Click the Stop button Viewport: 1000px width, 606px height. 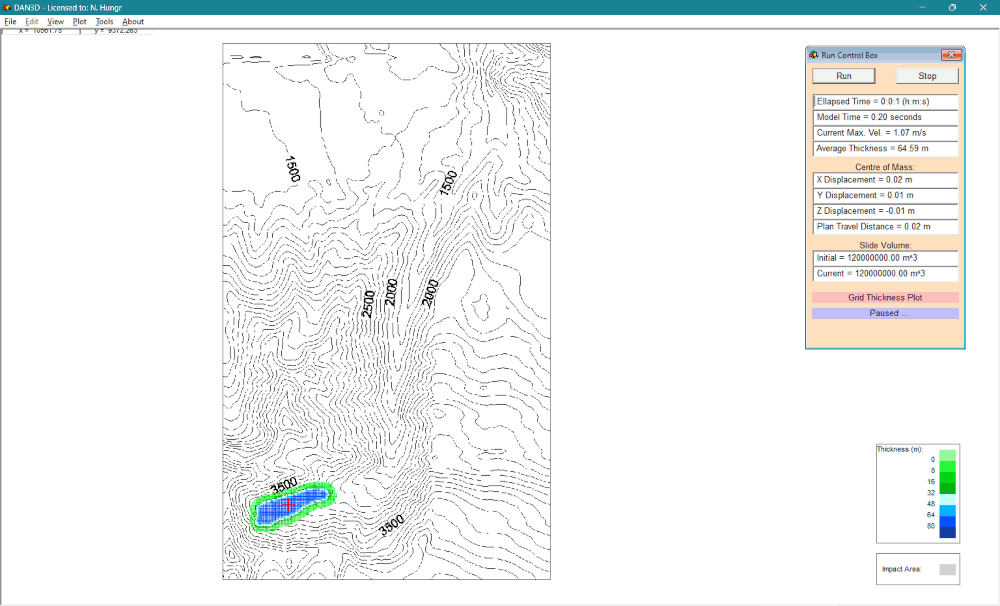pos(927,76)
